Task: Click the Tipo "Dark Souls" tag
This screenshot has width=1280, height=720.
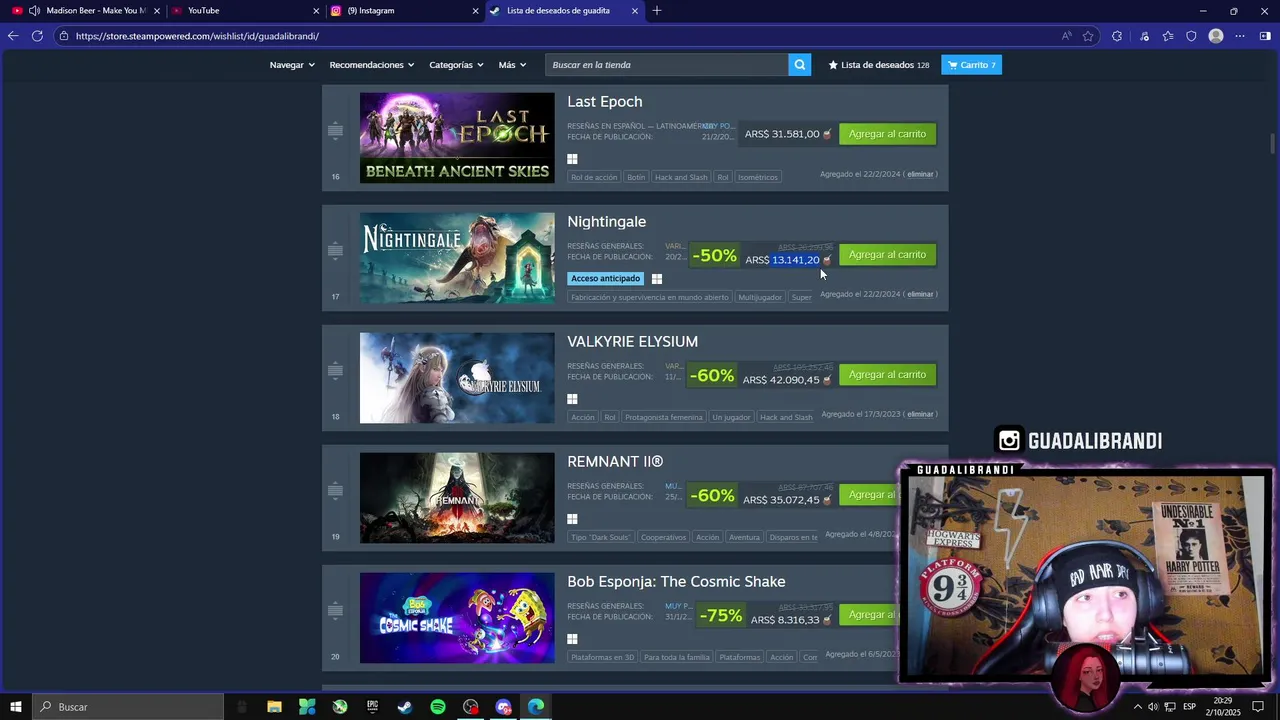Action: click(600, 537)
